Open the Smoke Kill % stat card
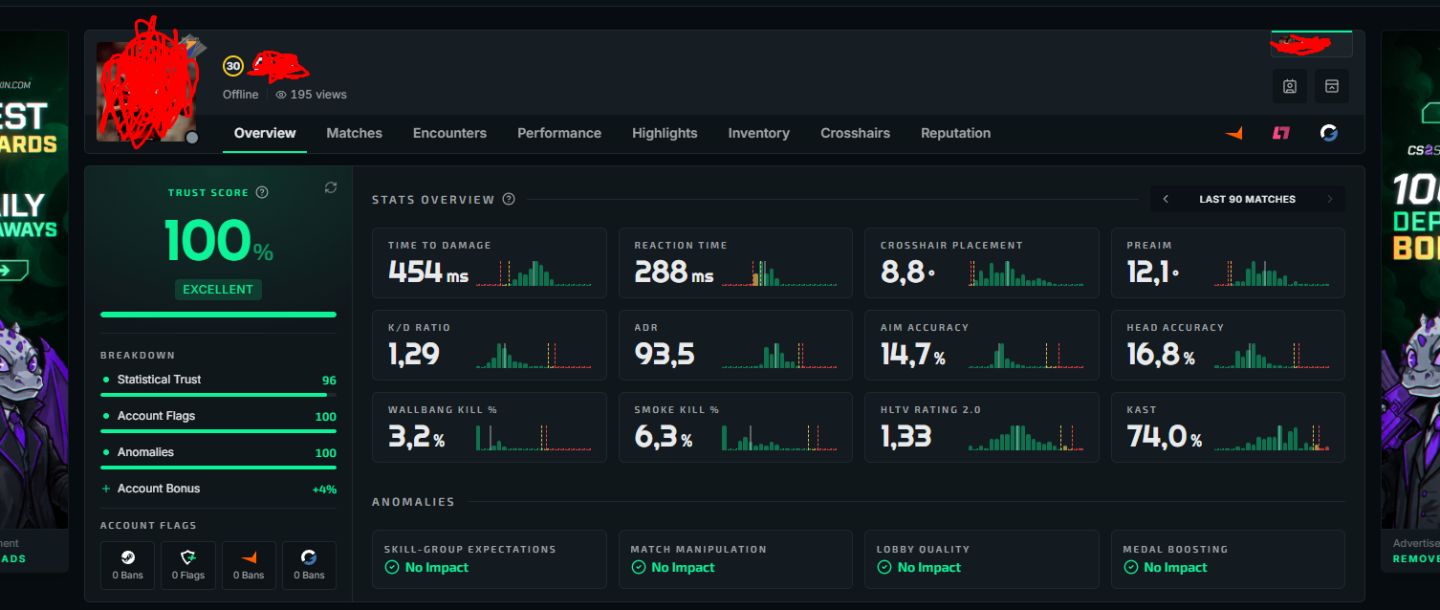 [x=735, y=427]
